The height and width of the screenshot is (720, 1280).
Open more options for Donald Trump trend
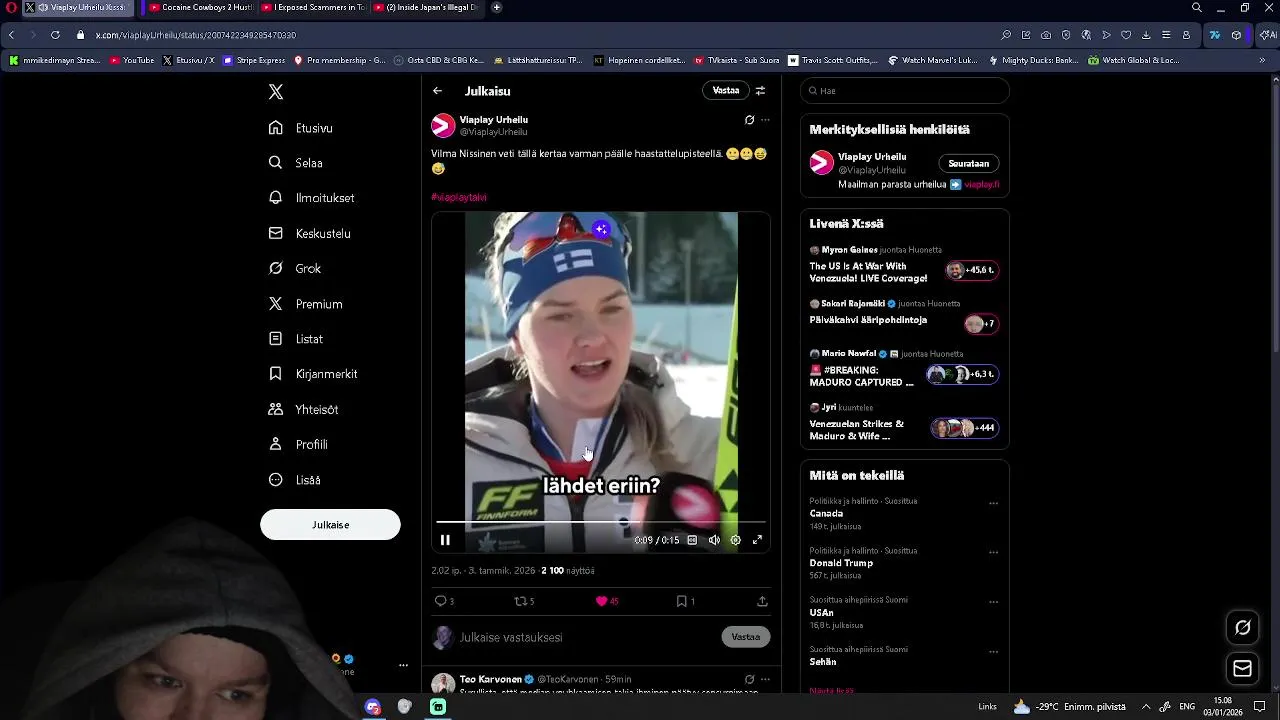point(993,552)
